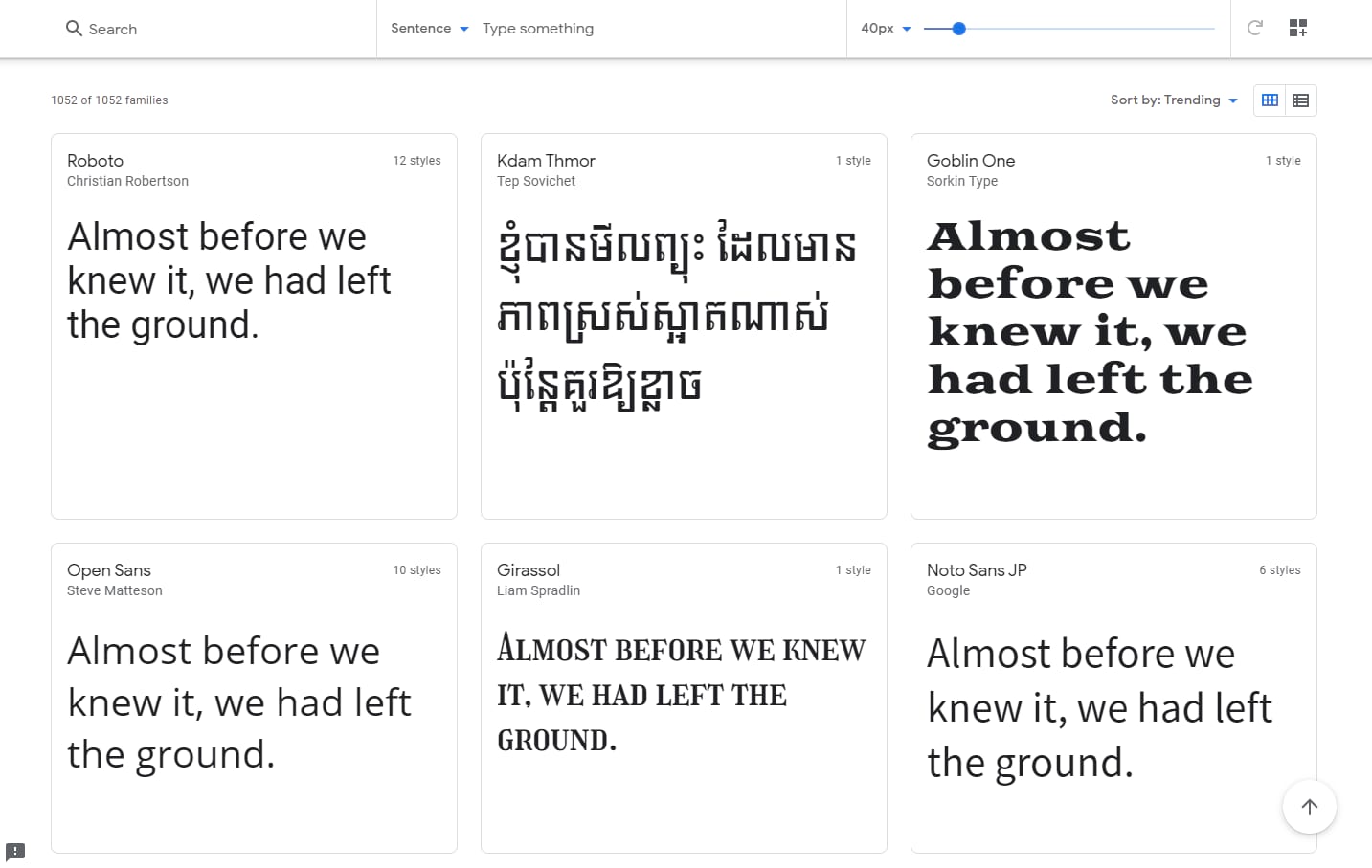This screenshot has width=1372, height=868.
Task: Select the Roboto font family
Action: pos(95,161)
